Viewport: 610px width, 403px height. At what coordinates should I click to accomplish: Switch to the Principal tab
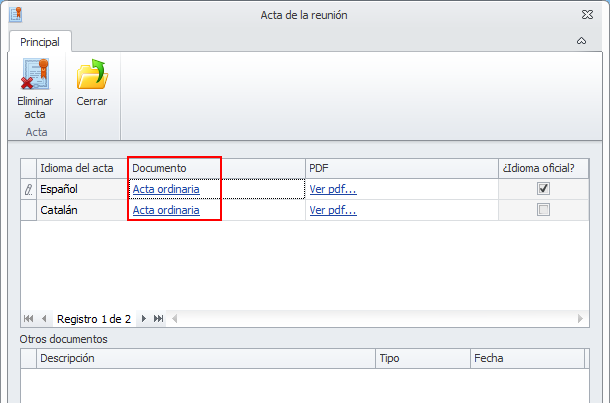pos(40,42)
